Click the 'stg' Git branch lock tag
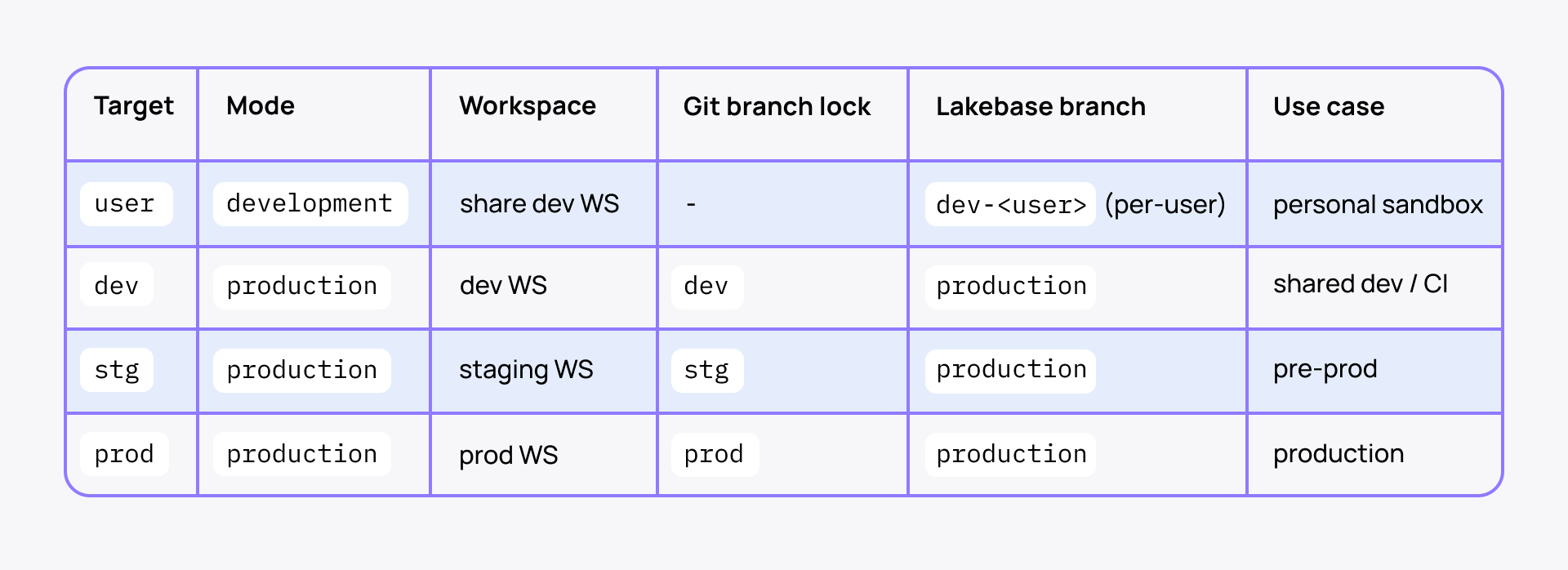Viewport: 1568px width, 570px height. tap(707, 371)
